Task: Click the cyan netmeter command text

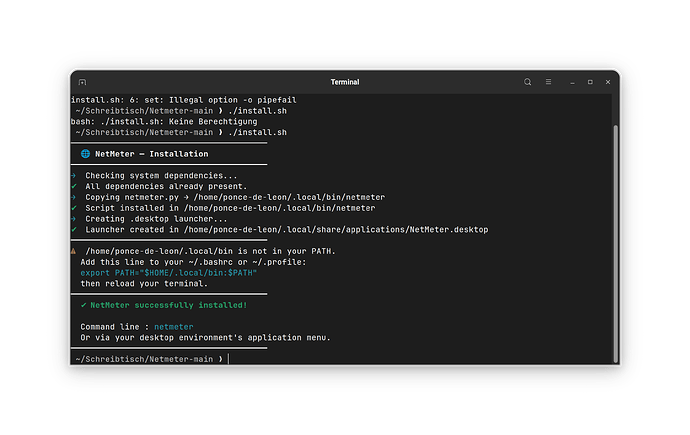Action: (173, 327)
